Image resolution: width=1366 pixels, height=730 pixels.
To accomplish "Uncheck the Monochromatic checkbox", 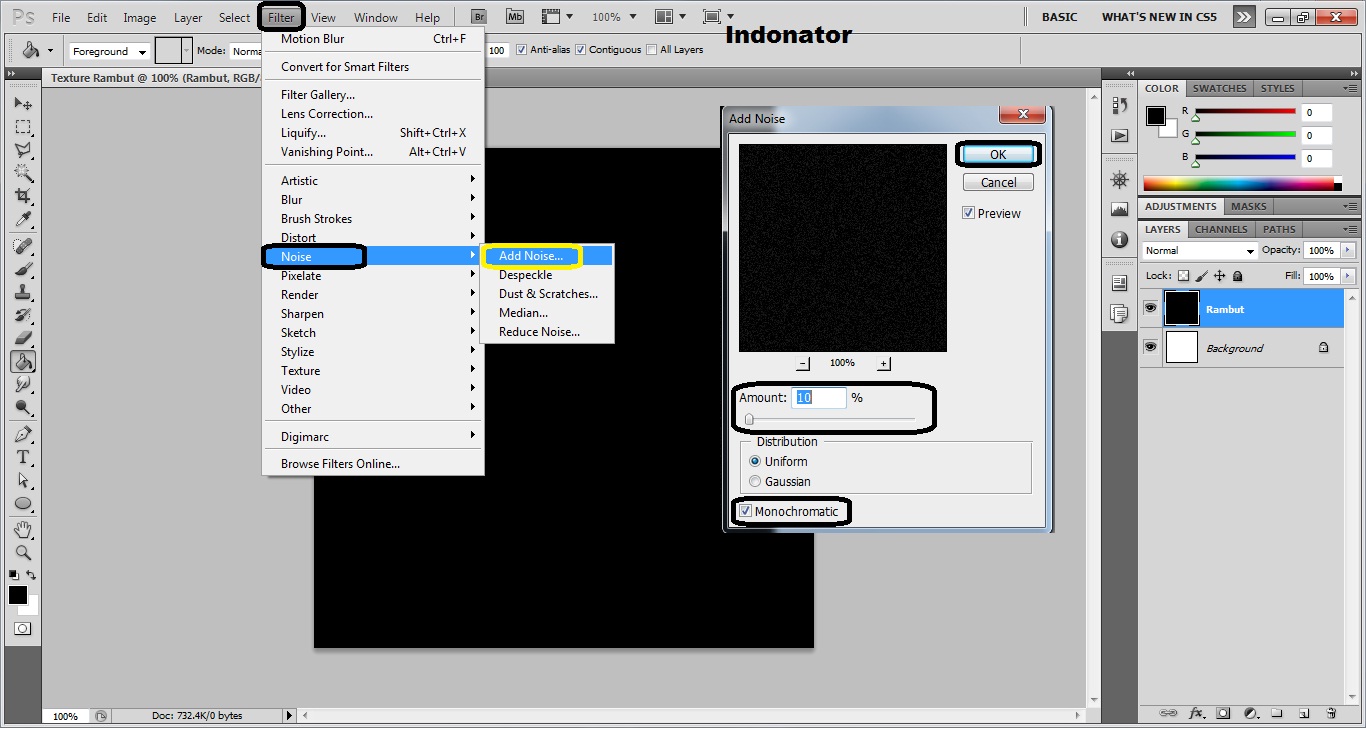I will [x=746, y=511].
